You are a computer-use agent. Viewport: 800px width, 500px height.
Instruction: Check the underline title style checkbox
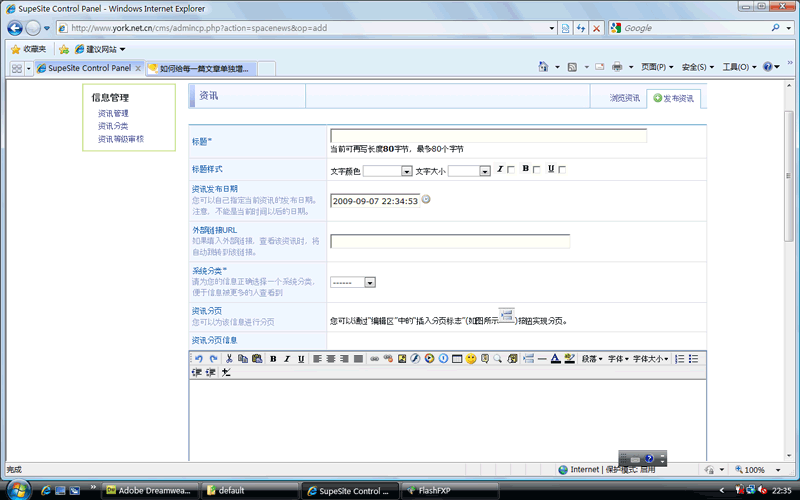coord(562,170)
